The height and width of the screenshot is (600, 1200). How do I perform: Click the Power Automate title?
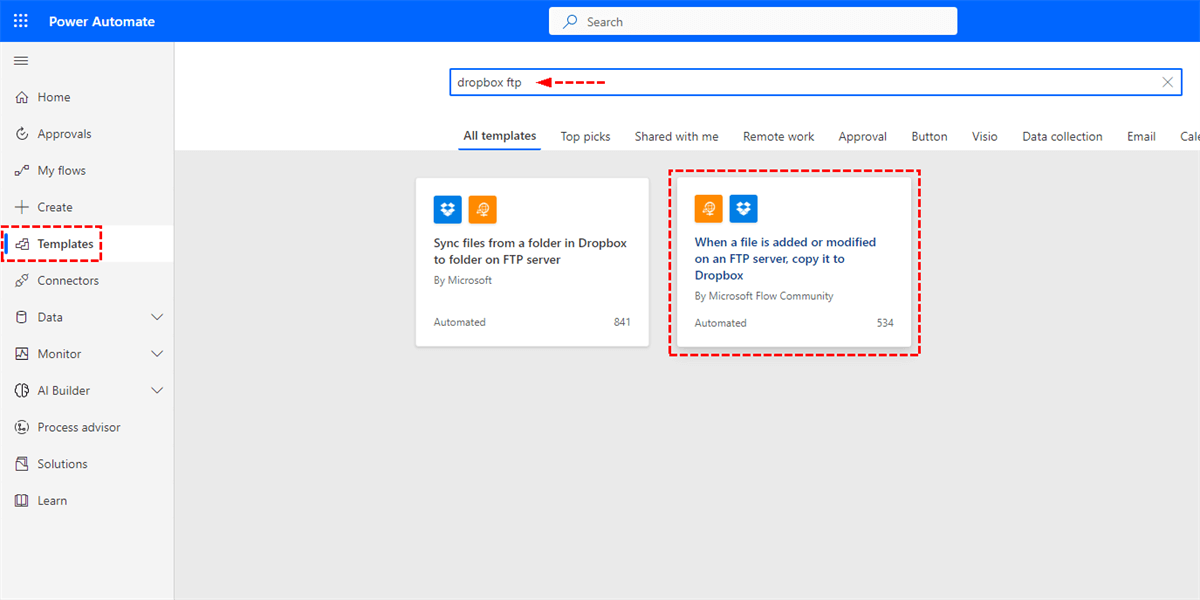point(102,21)
